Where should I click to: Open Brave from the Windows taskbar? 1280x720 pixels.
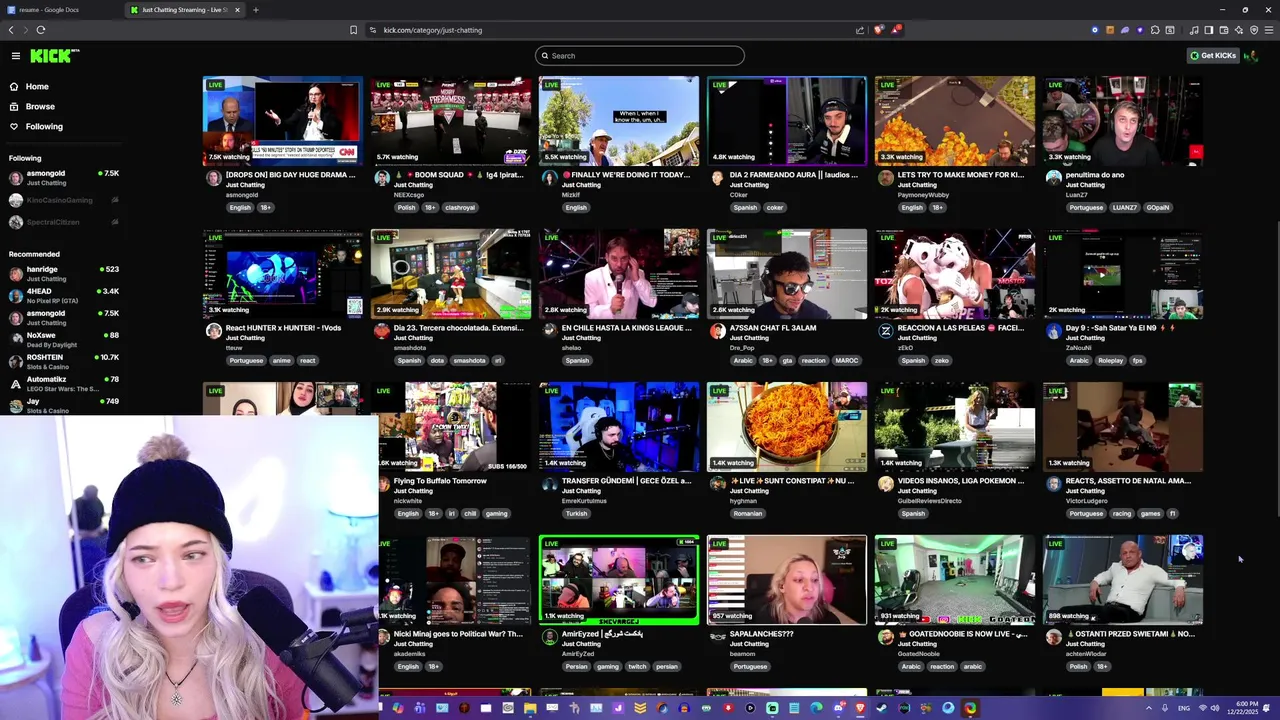point(860,709)
